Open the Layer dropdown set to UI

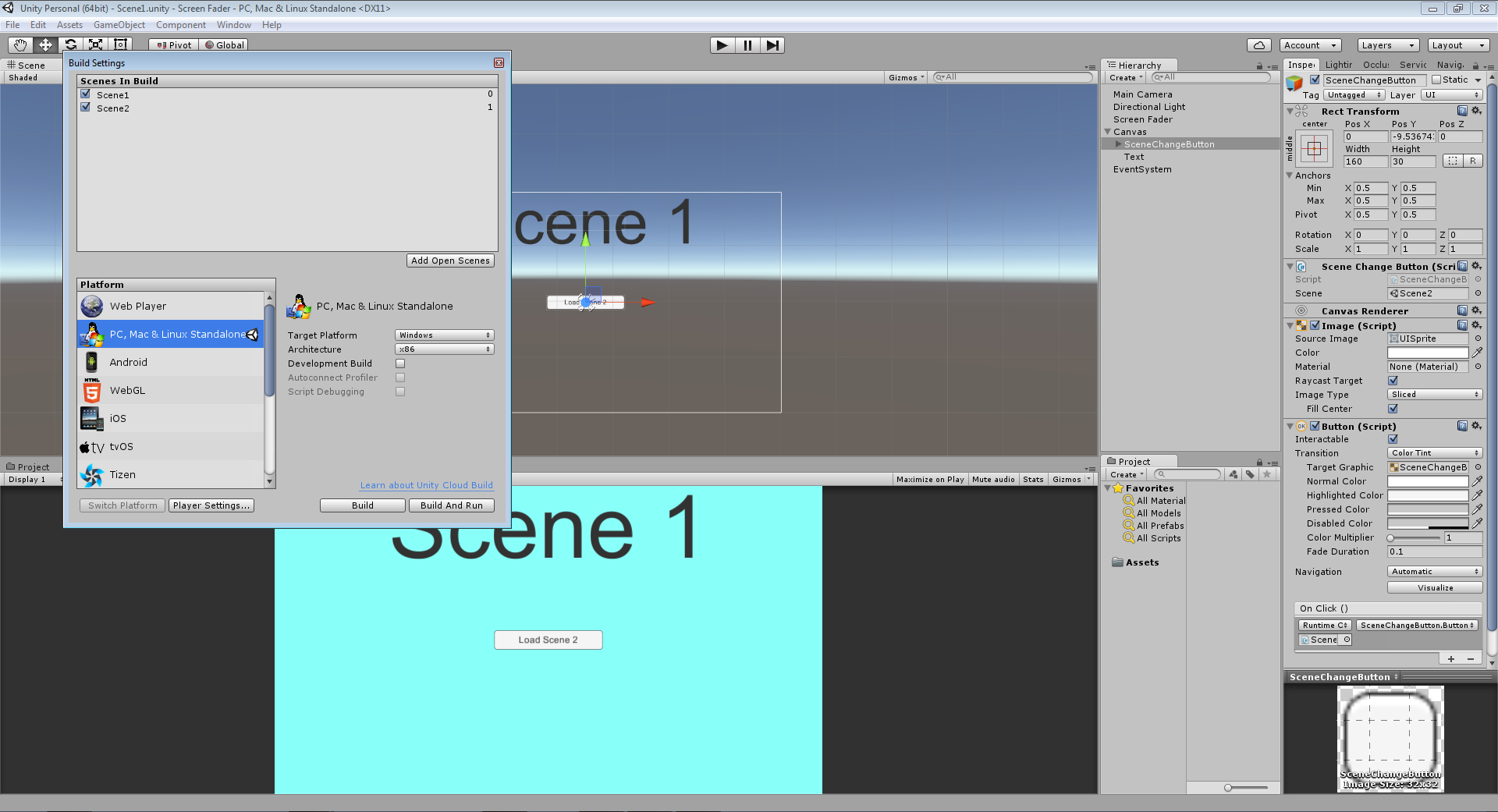pos(1451,95)
